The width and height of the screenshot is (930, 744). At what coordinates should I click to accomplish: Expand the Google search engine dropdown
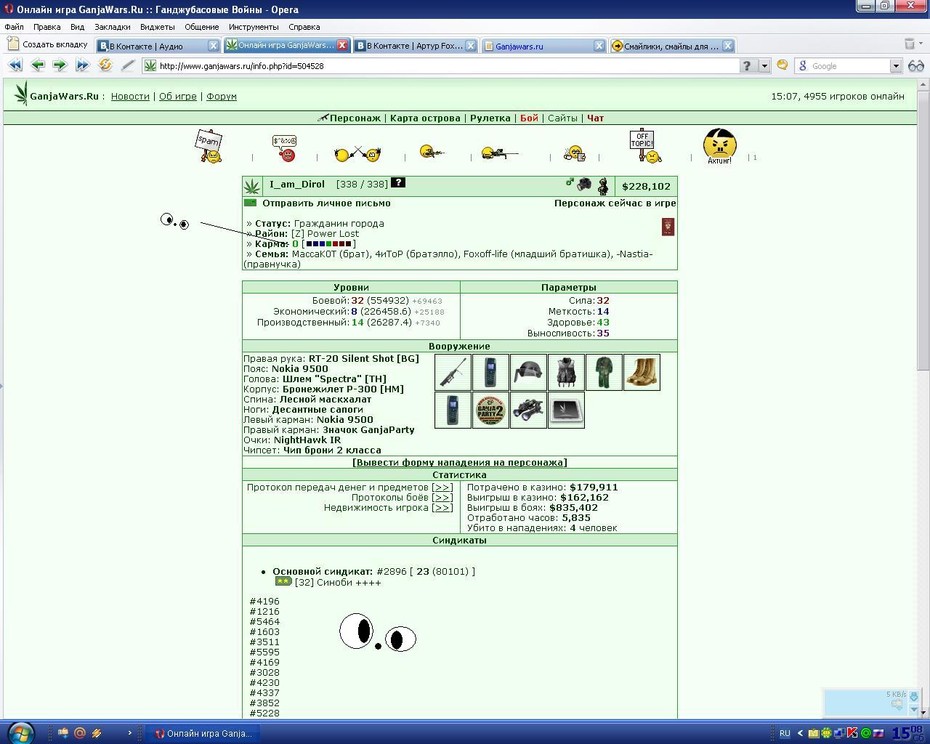point(896,66)
